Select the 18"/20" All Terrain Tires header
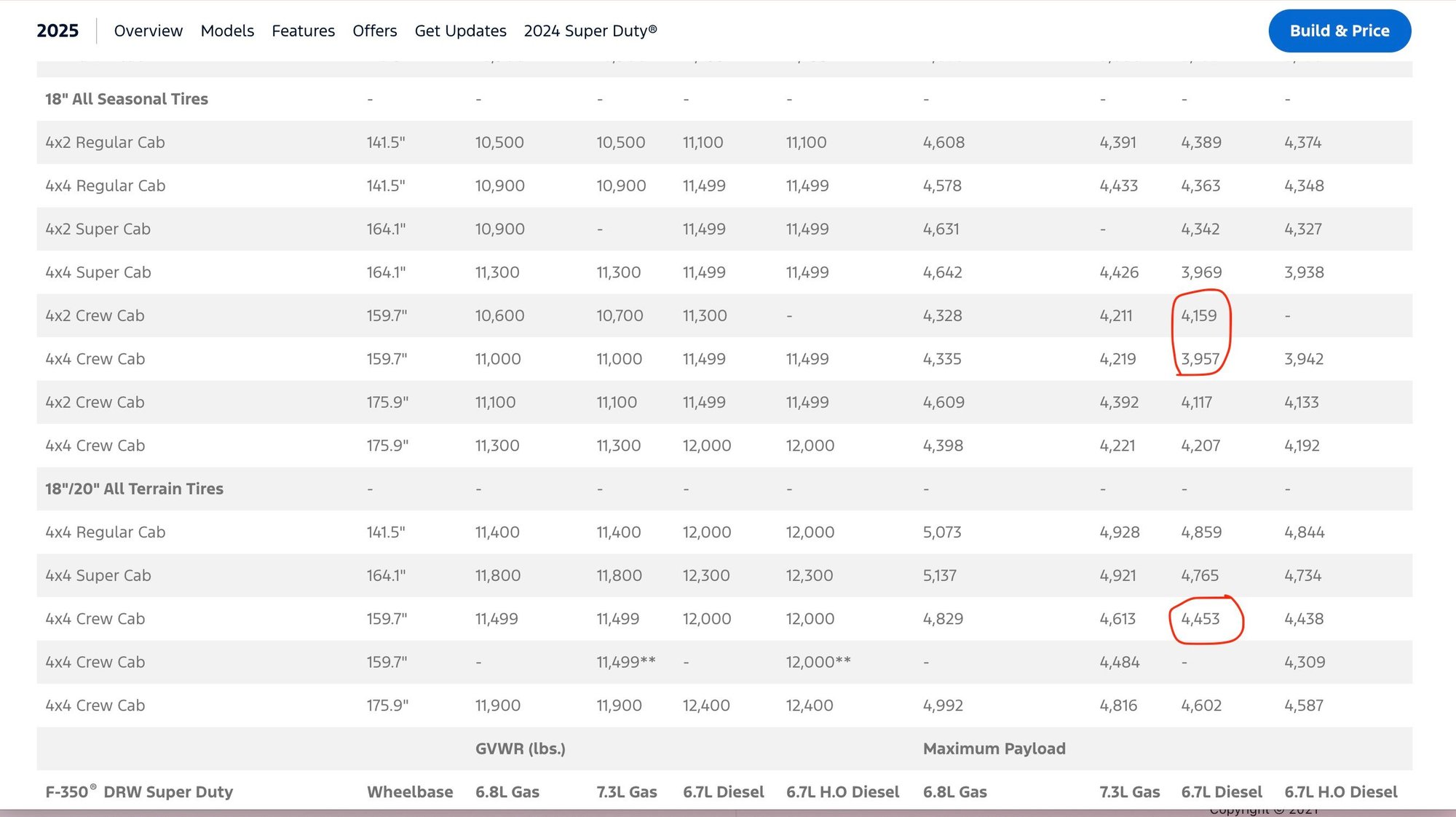 134,489
